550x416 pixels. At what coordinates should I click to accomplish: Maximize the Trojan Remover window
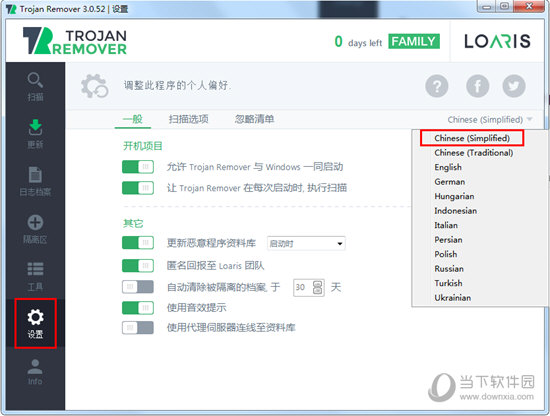click(504, 6)
